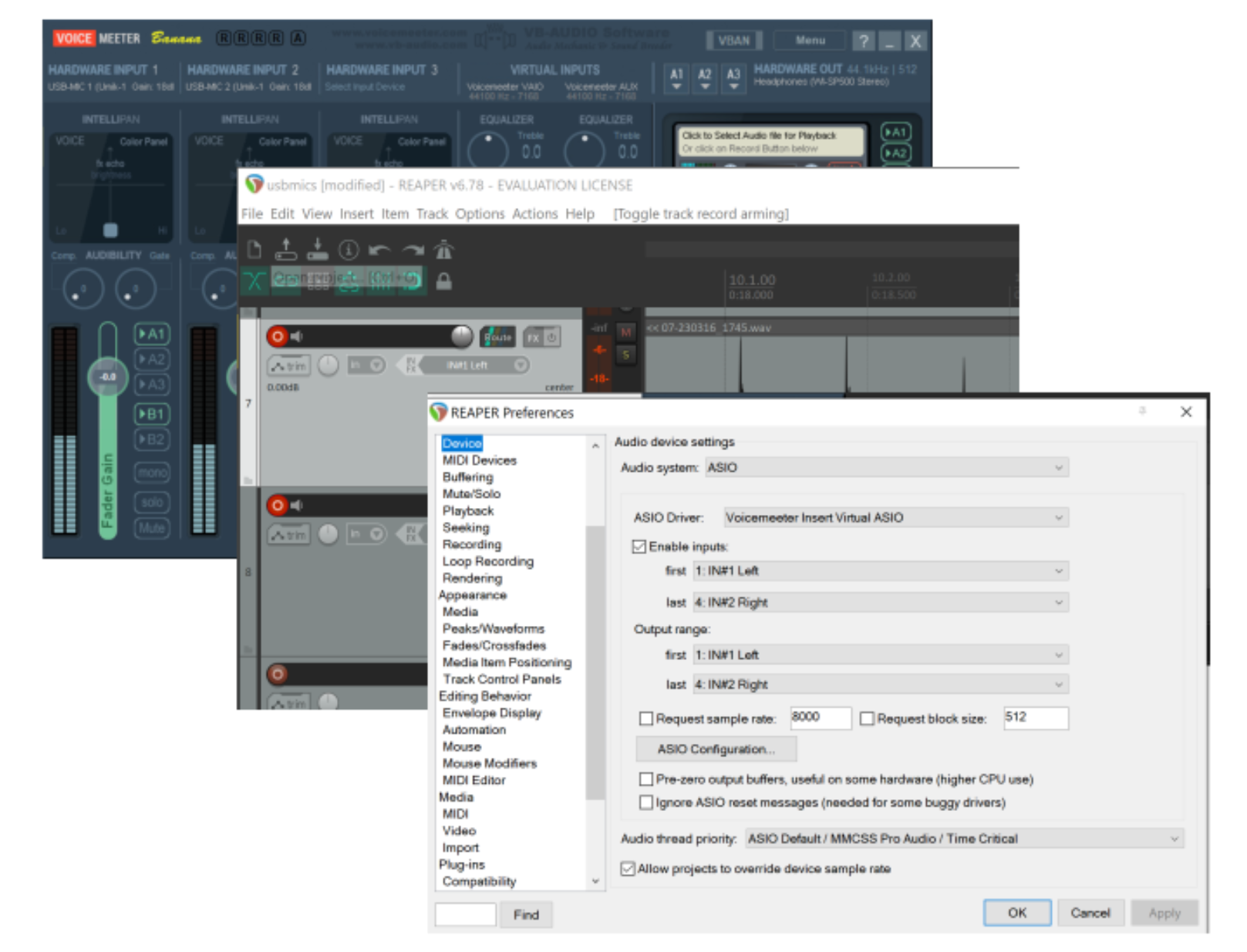The height and width of the screenshot is (952, 1247).
Task: Toggle A3 bus routing on Hardware Input 1
Action: [152, 384]
